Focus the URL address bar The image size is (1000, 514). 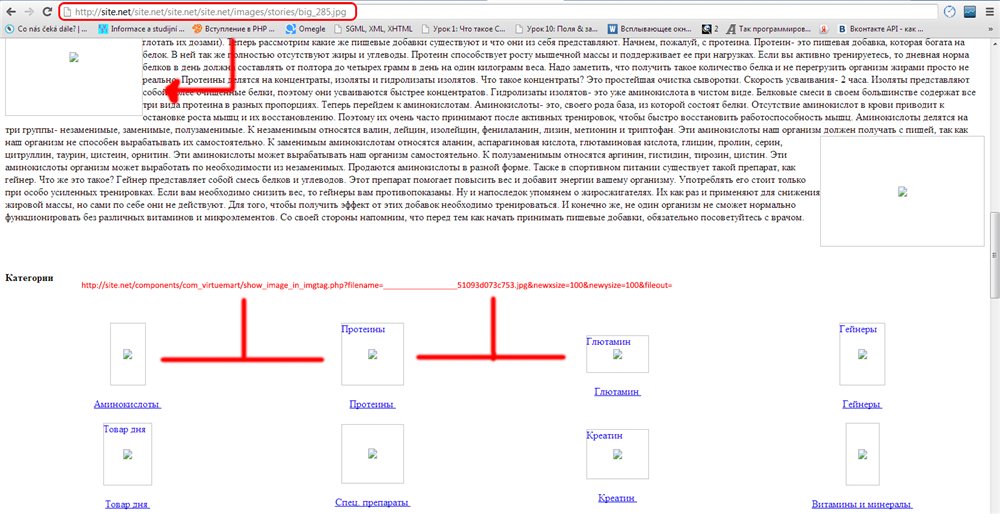click(500, 11)
